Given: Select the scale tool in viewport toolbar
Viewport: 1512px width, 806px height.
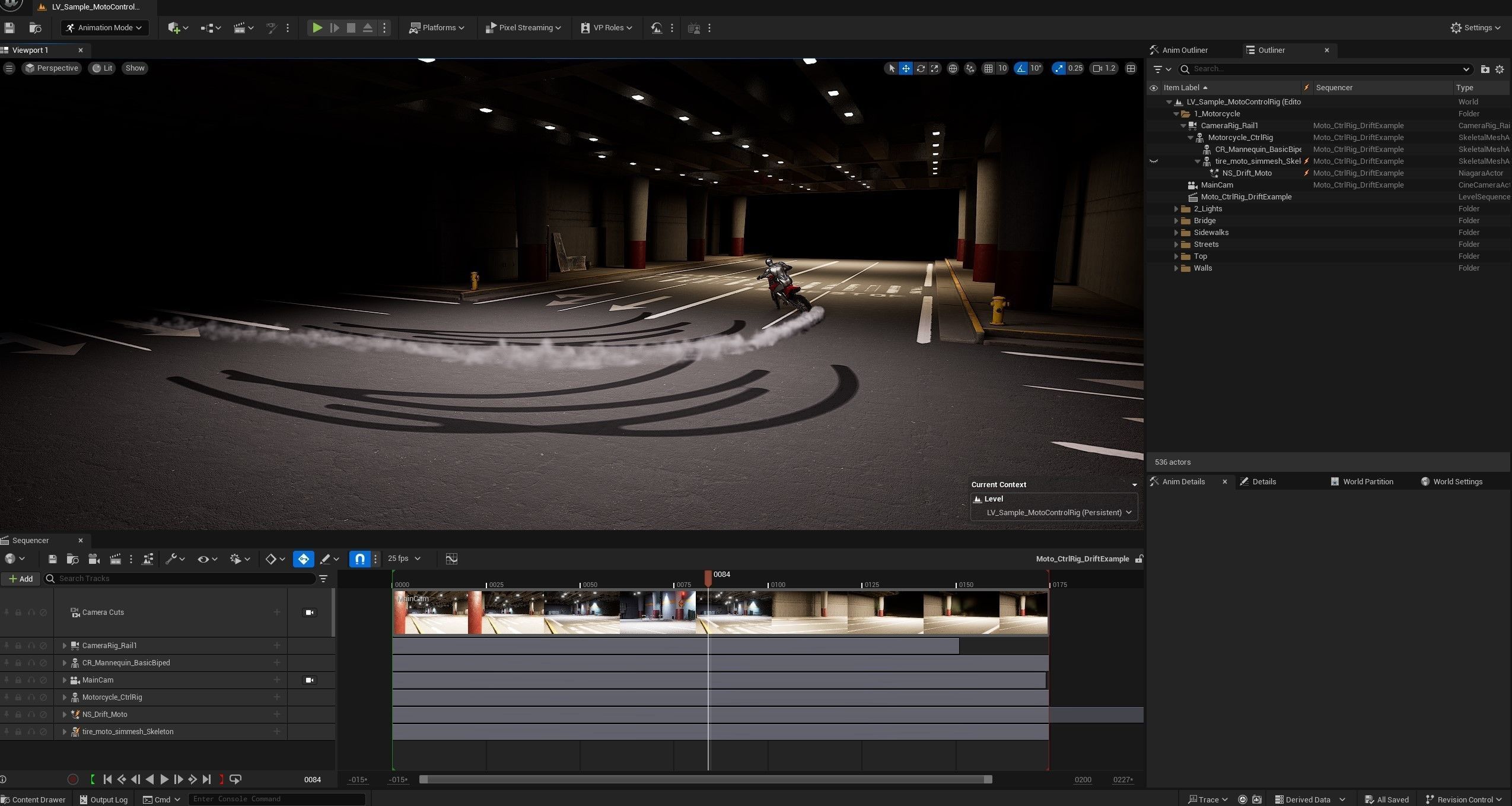Looking at the screenshot, I should click(x=935, y=68).
